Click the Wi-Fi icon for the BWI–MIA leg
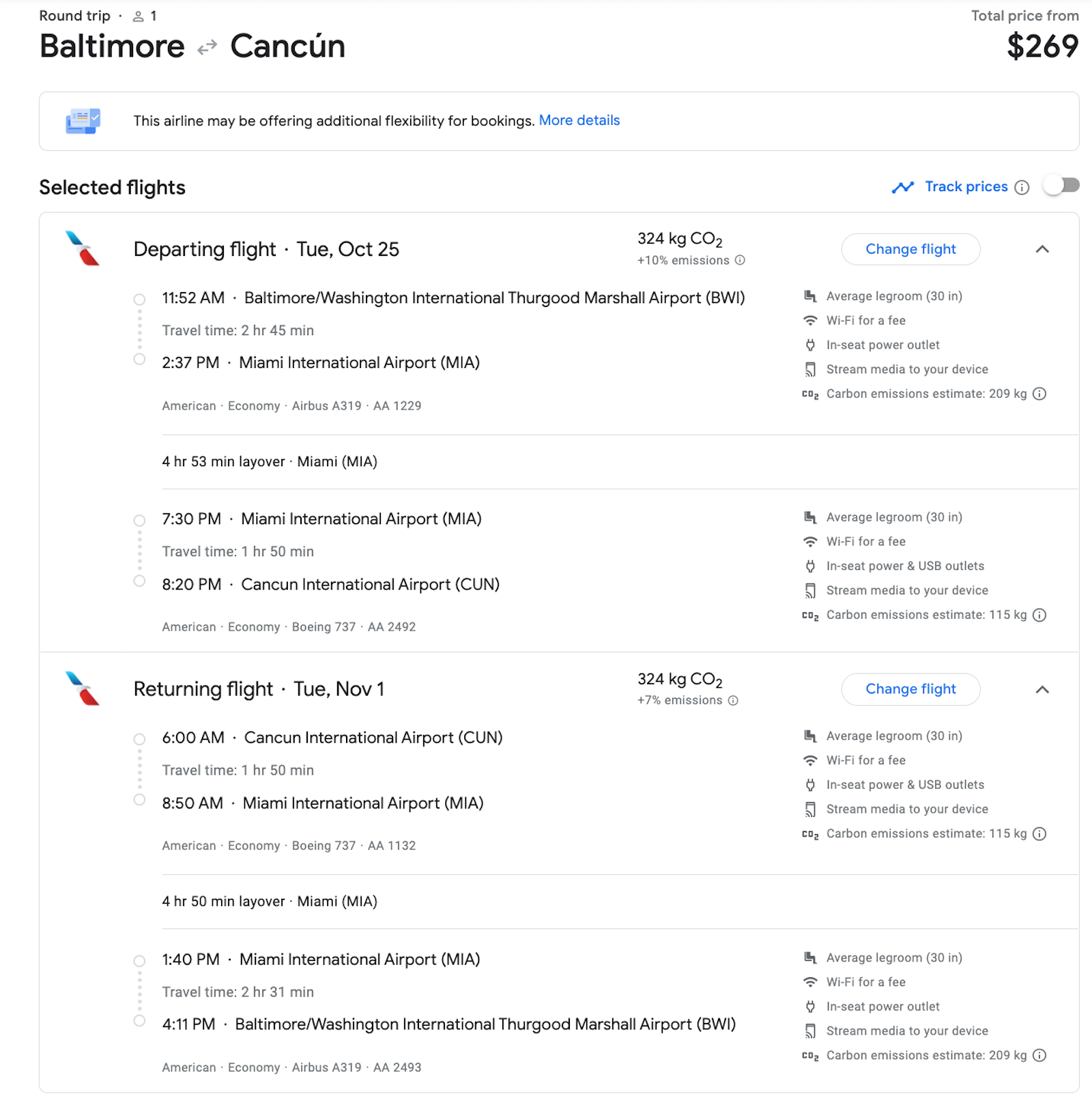 (810, 320)
